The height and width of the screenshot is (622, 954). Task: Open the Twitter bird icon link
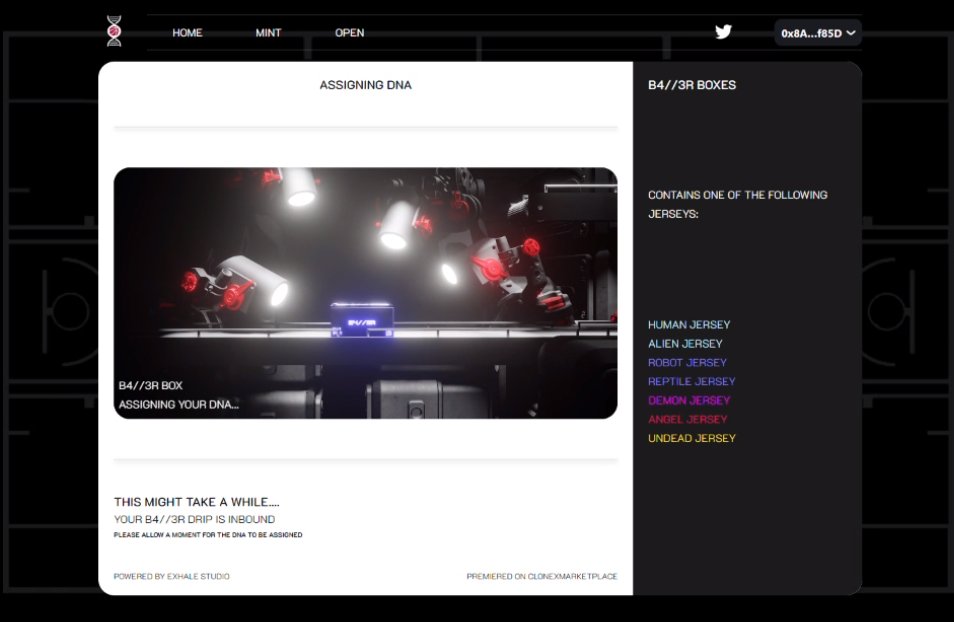(723, 32)
